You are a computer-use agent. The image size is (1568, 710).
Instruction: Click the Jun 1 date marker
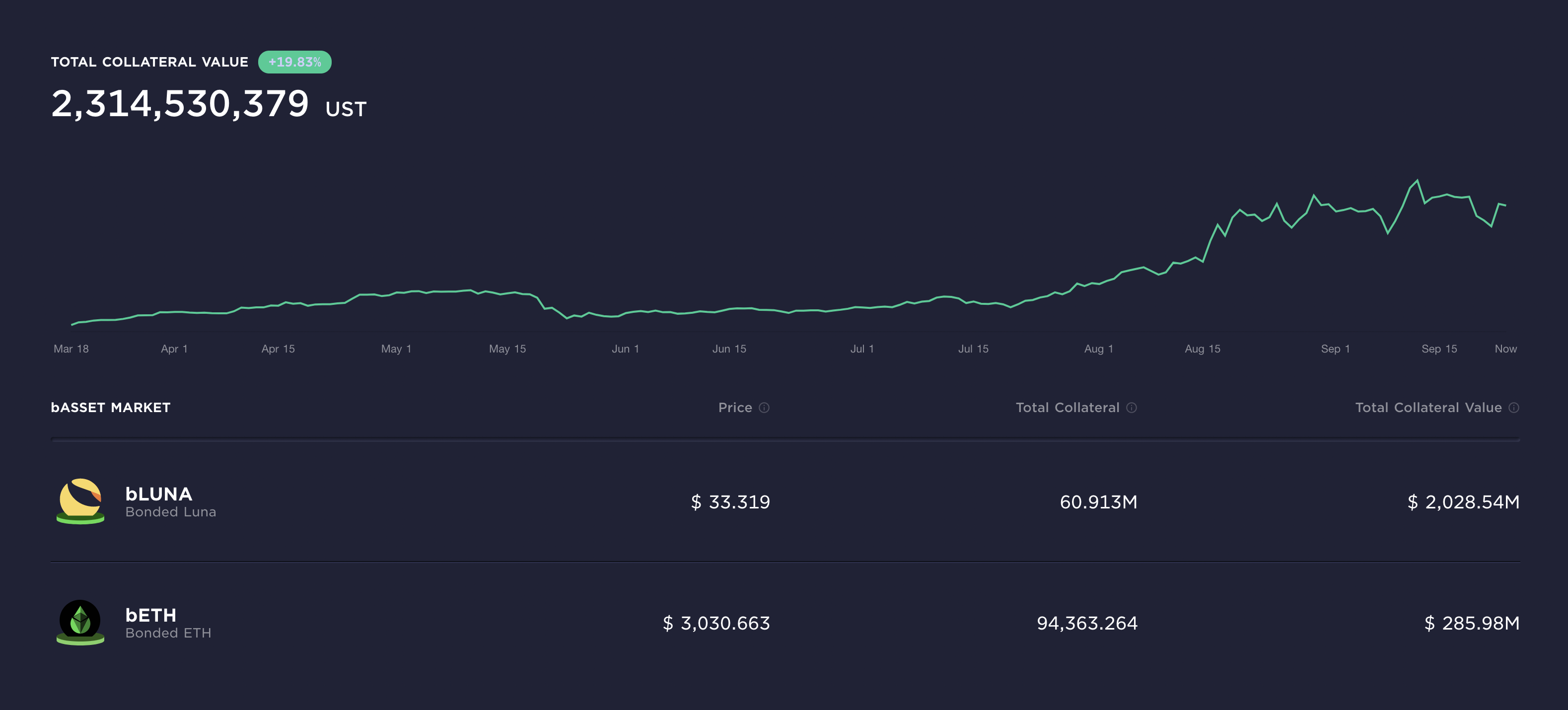click(x=625, y=349)
